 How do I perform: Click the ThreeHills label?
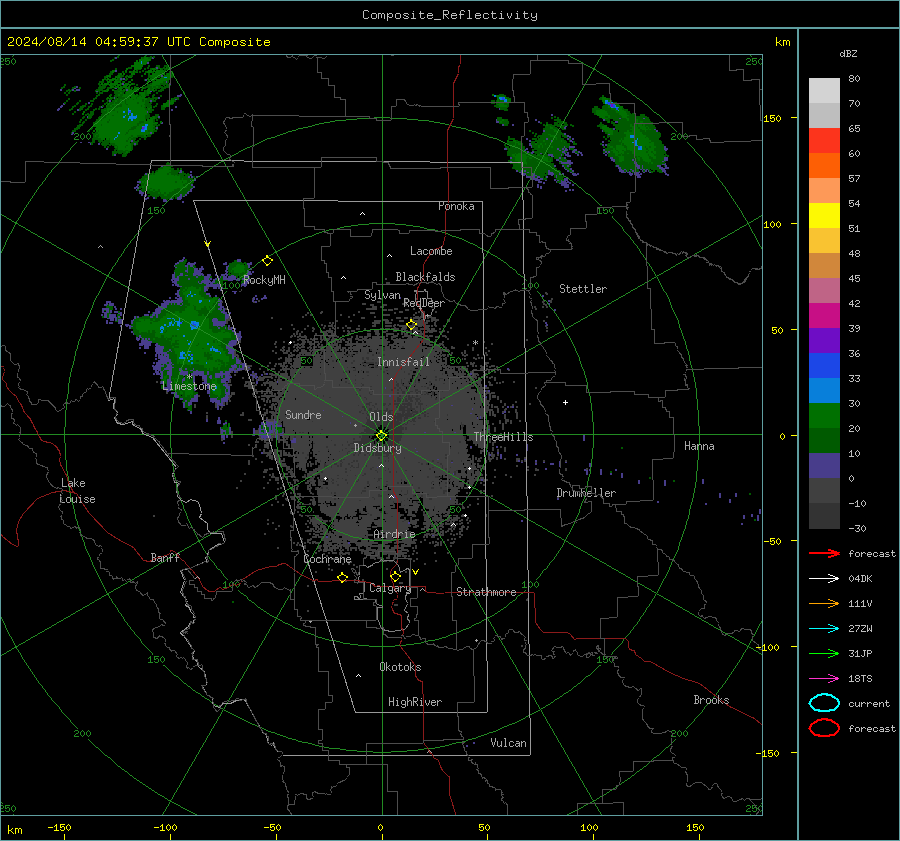tap(503, 437)
